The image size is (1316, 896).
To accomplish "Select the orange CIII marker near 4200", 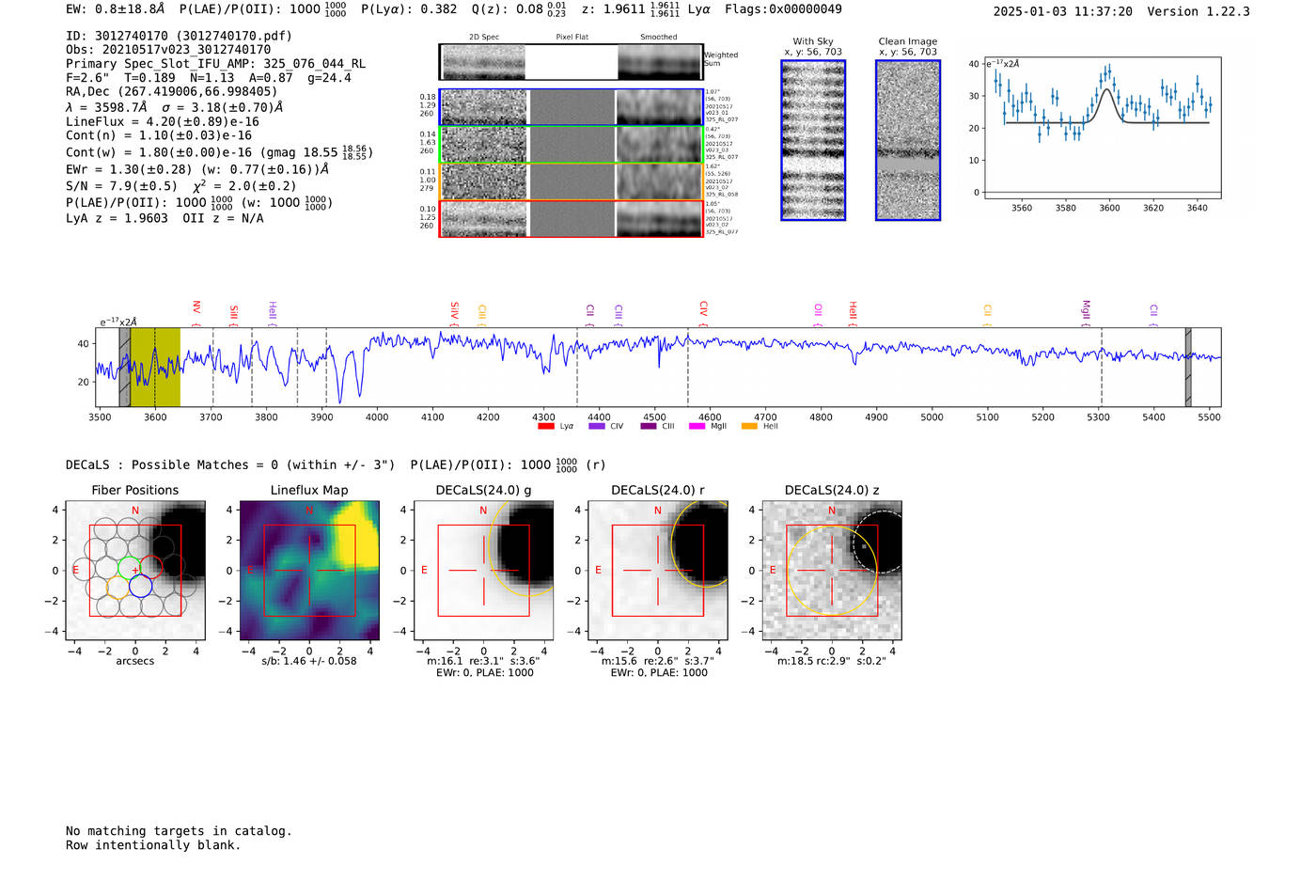I will click(x=482, y=315).
